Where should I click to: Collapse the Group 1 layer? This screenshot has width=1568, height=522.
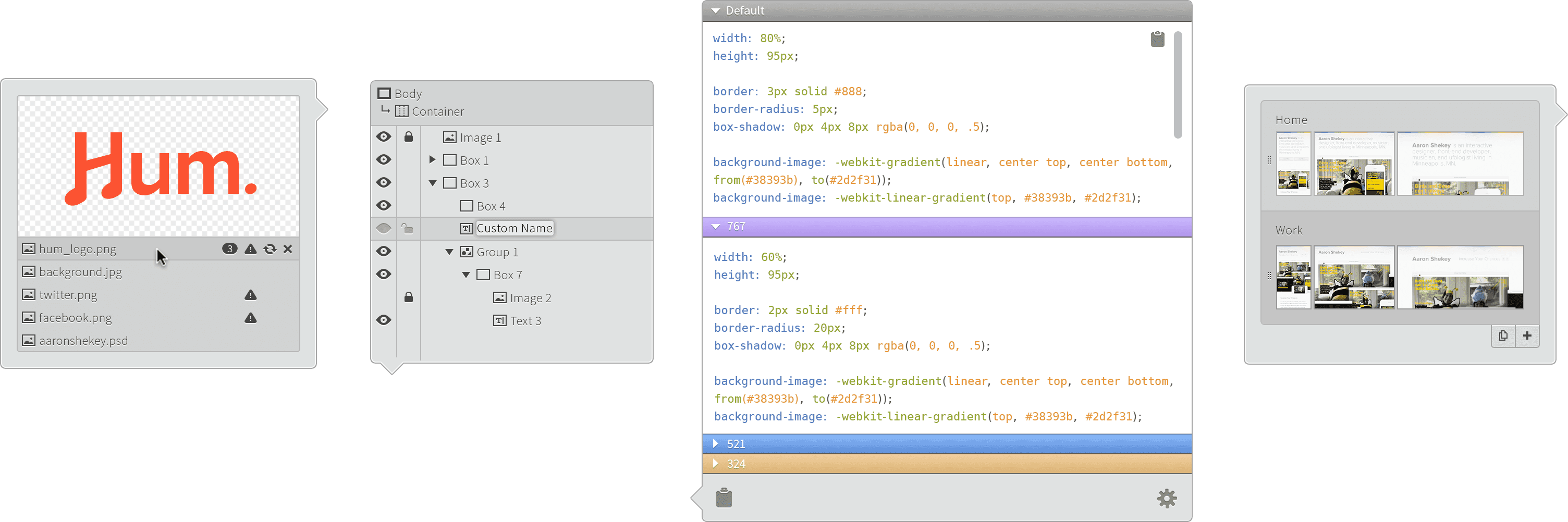[x=449, y=252]
